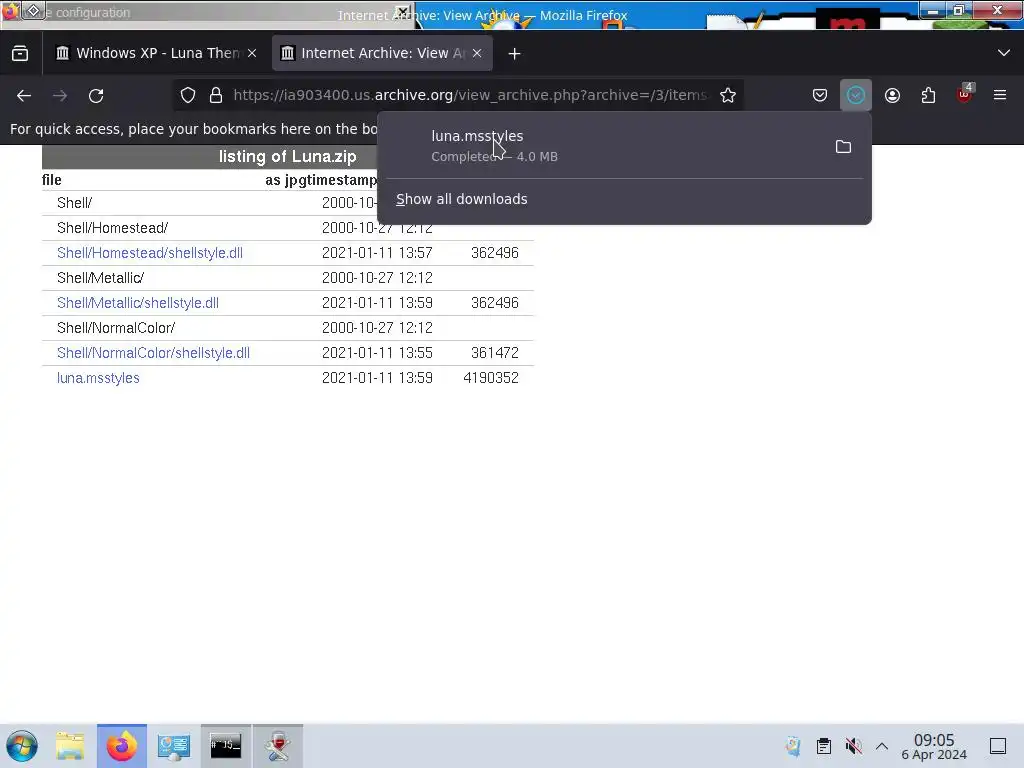This screenshot has width=1024, height=768.
Task: Click the site security padlock icon
Action: (216, 95)
